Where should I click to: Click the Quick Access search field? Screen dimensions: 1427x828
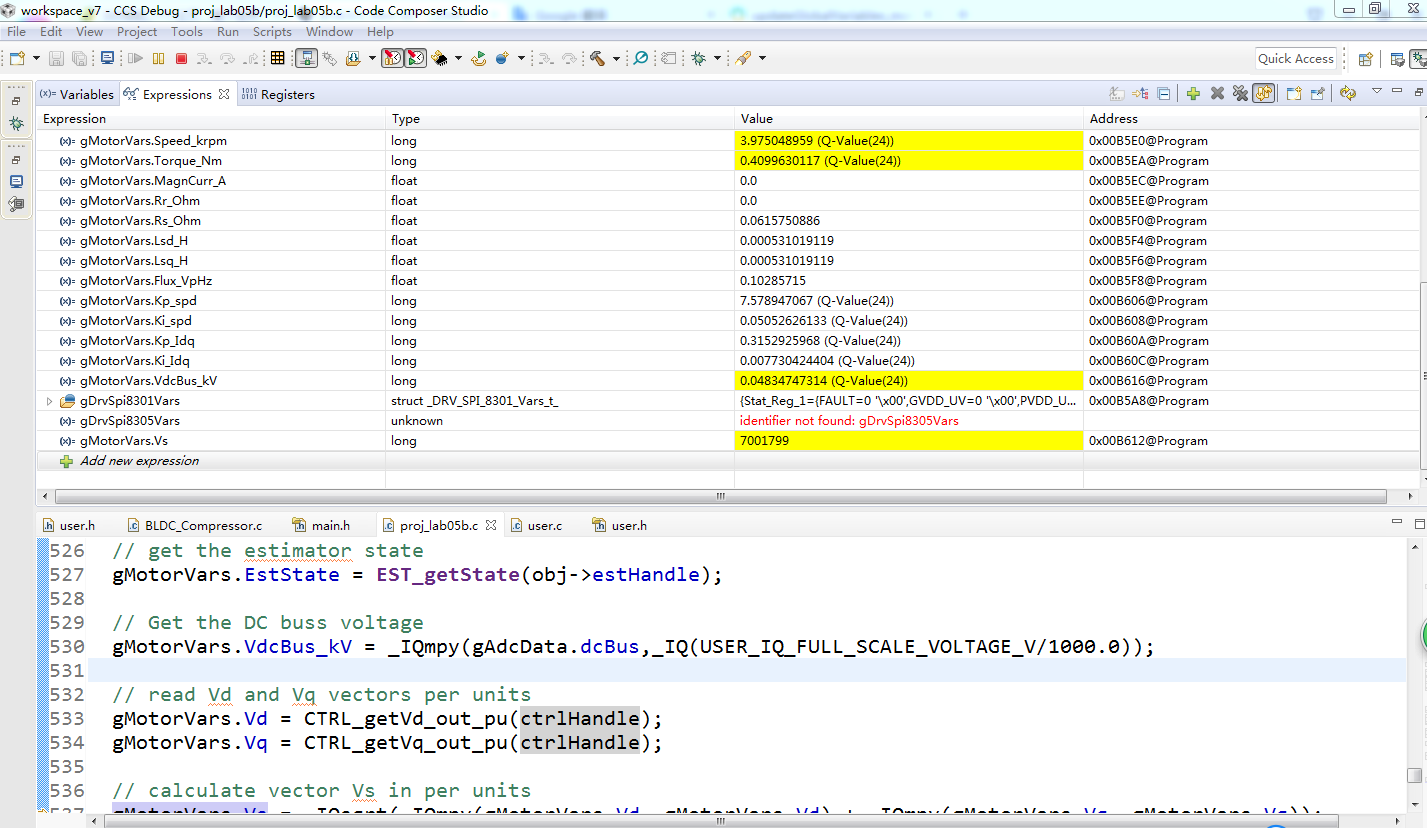[x=1295, y=59]
